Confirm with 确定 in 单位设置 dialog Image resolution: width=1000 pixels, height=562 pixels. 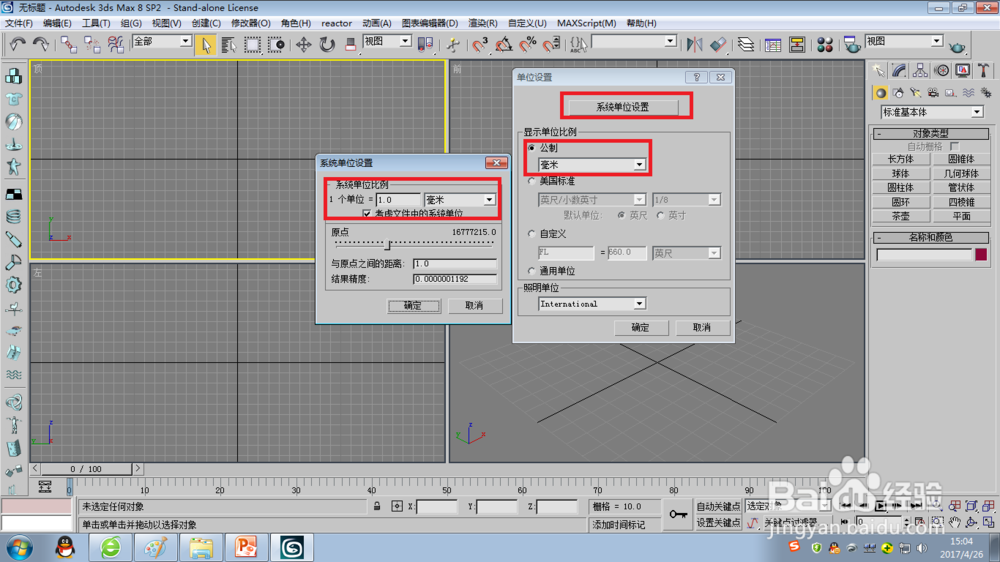[640, 327]
